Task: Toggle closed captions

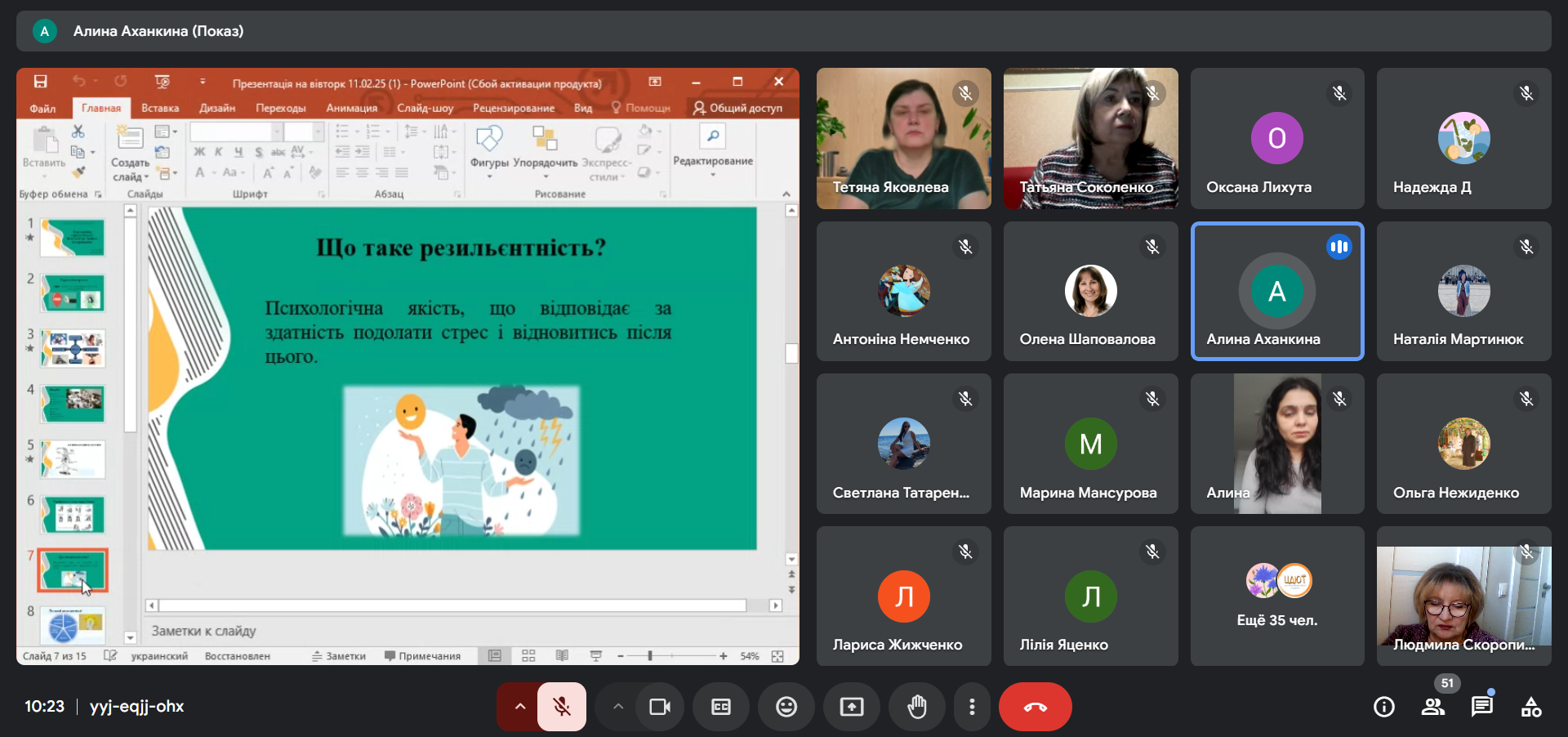Action: (720, 707)
